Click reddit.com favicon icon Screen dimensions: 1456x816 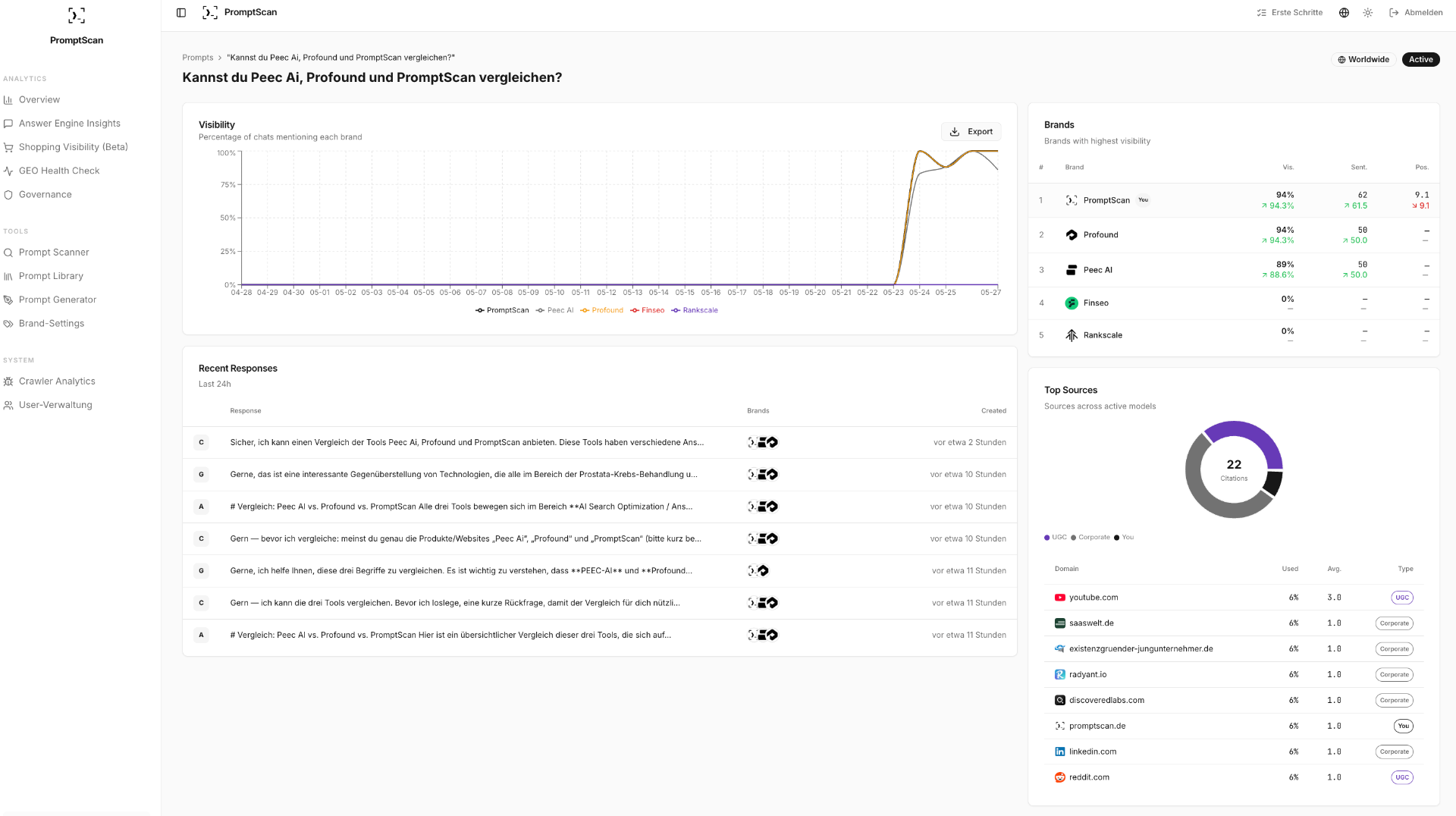pos(1060,778)
